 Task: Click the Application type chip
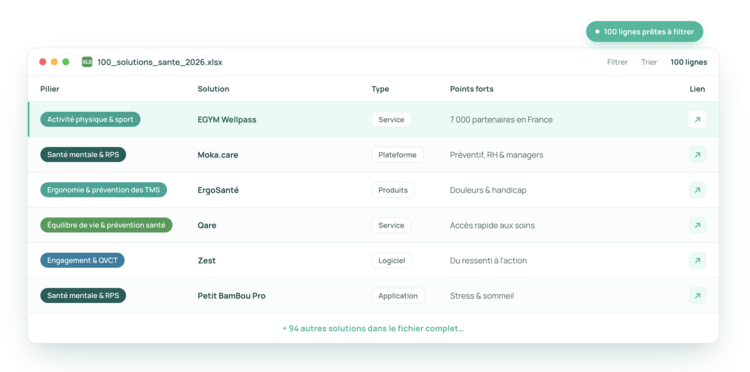pyautogui.click(x=398, y=295)
